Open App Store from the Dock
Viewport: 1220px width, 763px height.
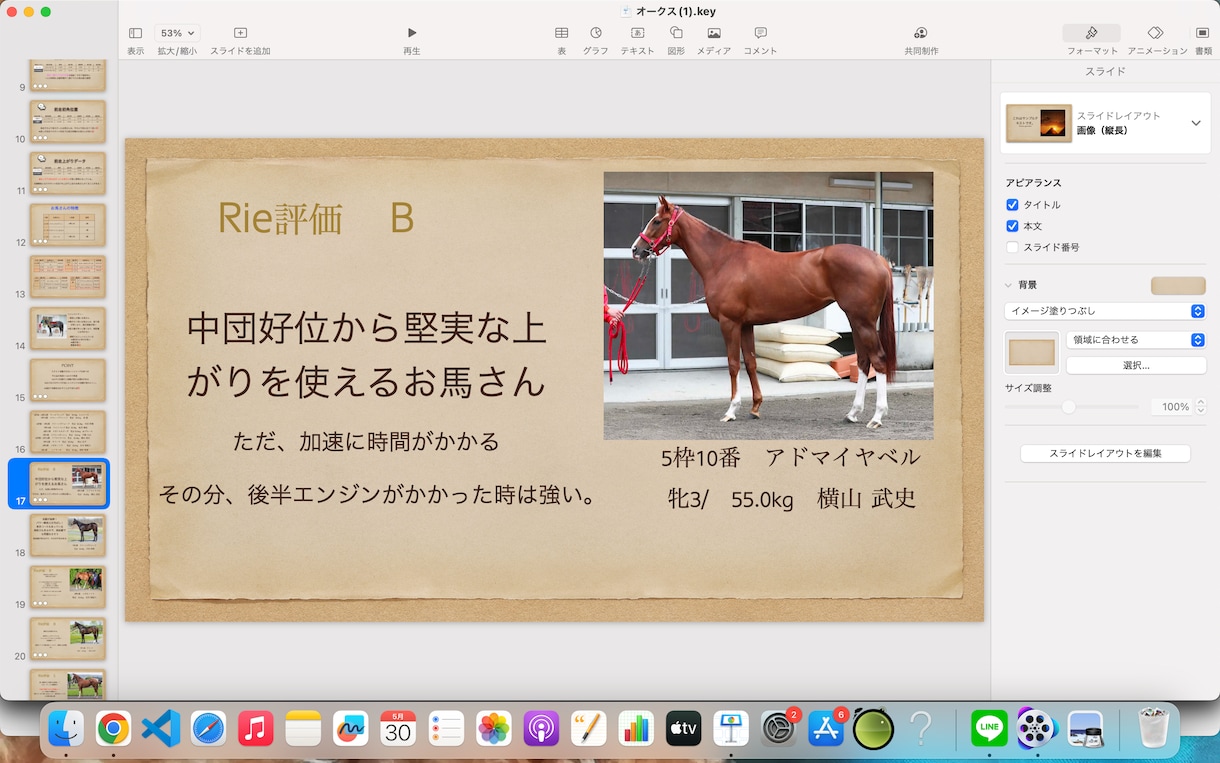pyautogui.click(x=826, y=729)
